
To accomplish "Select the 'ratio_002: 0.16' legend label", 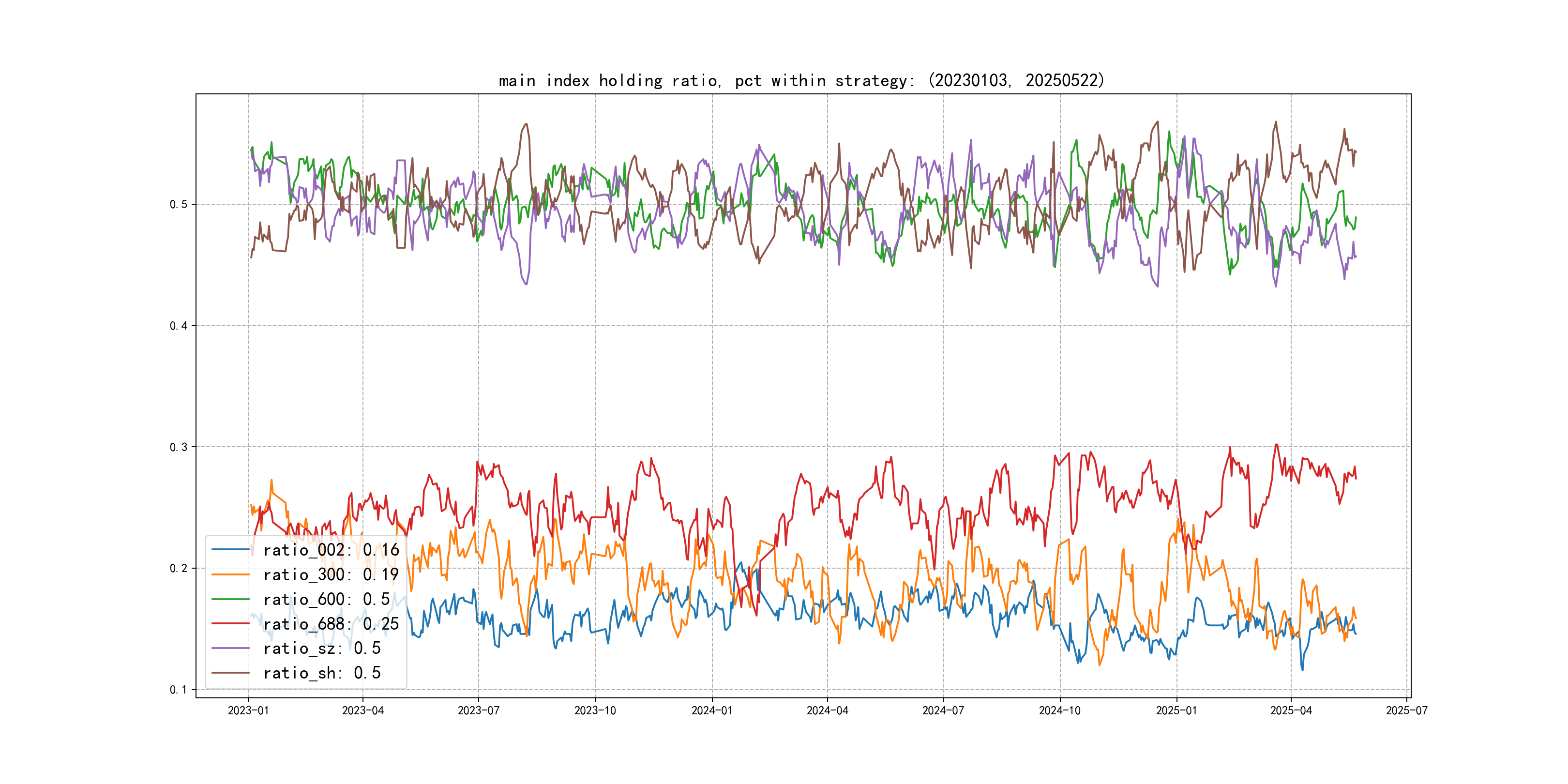I will pyautogui.click(x=331, y=550).
